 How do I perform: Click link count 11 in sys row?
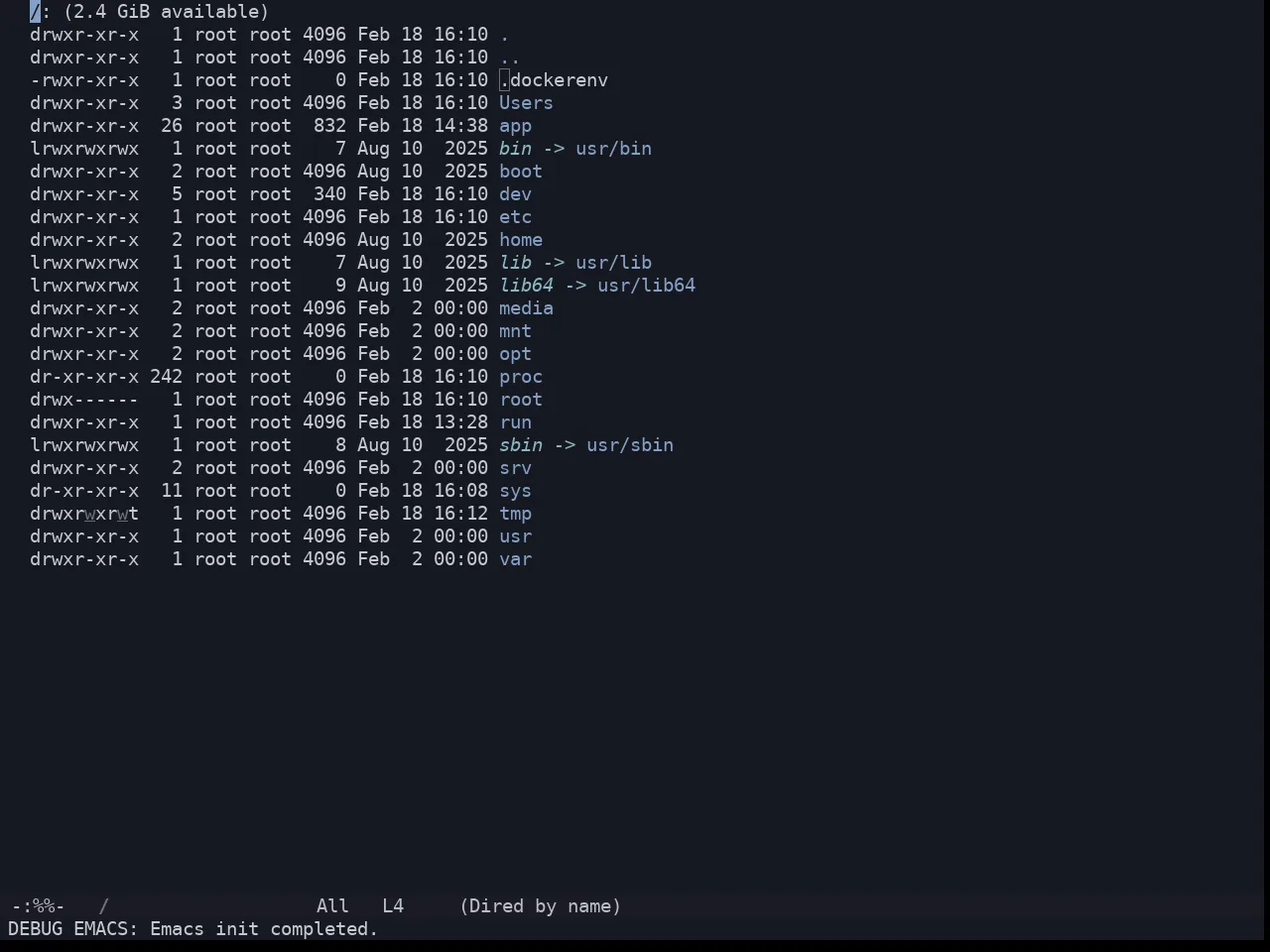172,491
